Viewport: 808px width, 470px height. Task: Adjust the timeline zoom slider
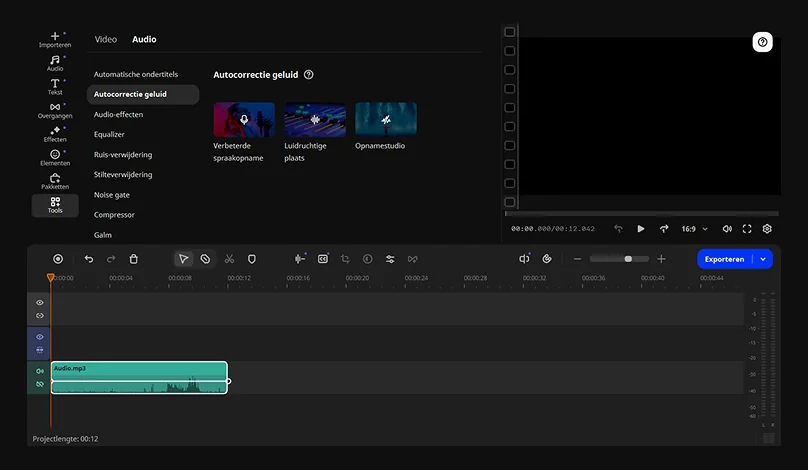pyautogui.click(x=628, y=259)
